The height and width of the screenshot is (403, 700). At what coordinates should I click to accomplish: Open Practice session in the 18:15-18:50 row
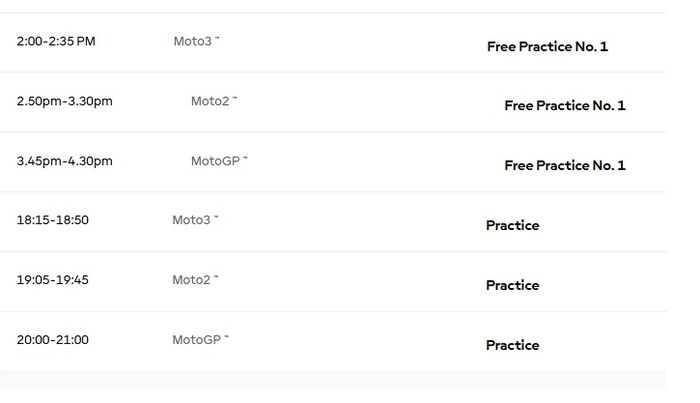tap(512, 225)
